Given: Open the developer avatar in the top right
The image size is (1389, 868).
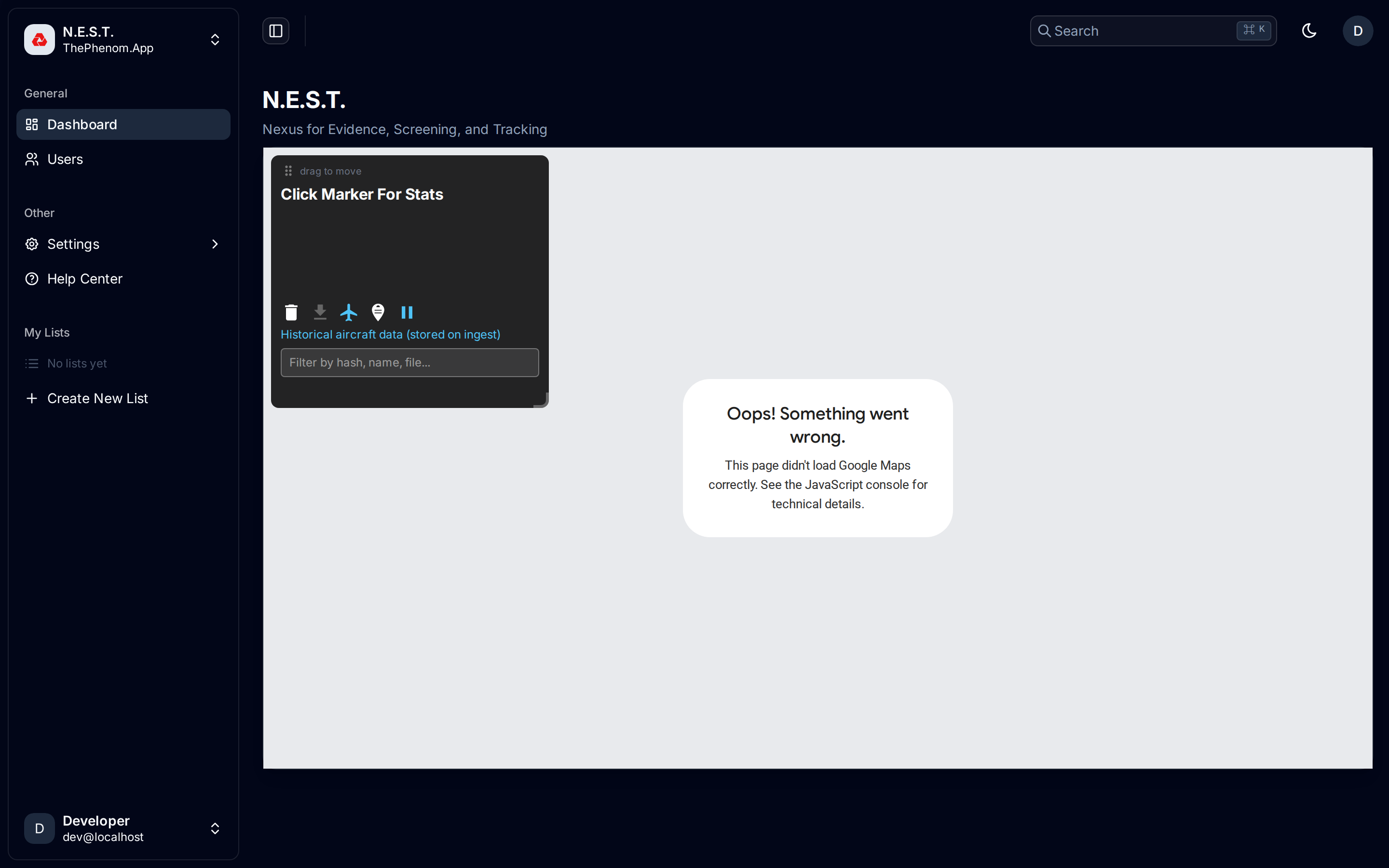Looking at the screenshot, I should (1358, 31).
